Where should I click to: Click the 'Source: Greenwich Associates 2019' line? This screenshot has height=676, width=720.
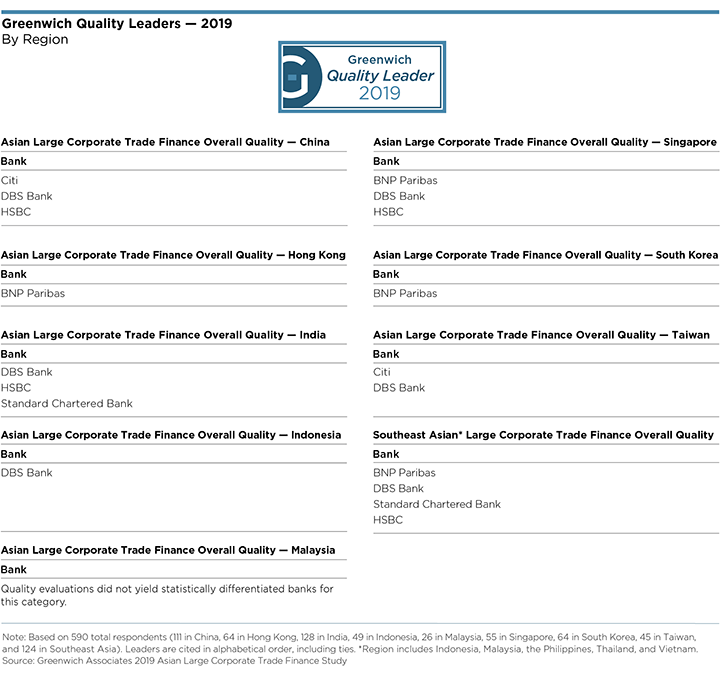(174, 661)
